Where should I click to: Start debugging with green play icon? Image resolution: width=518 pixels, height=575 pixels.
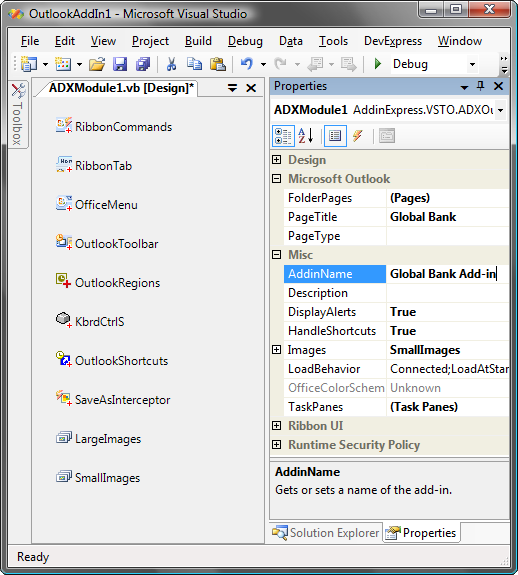tap(378, 64)
